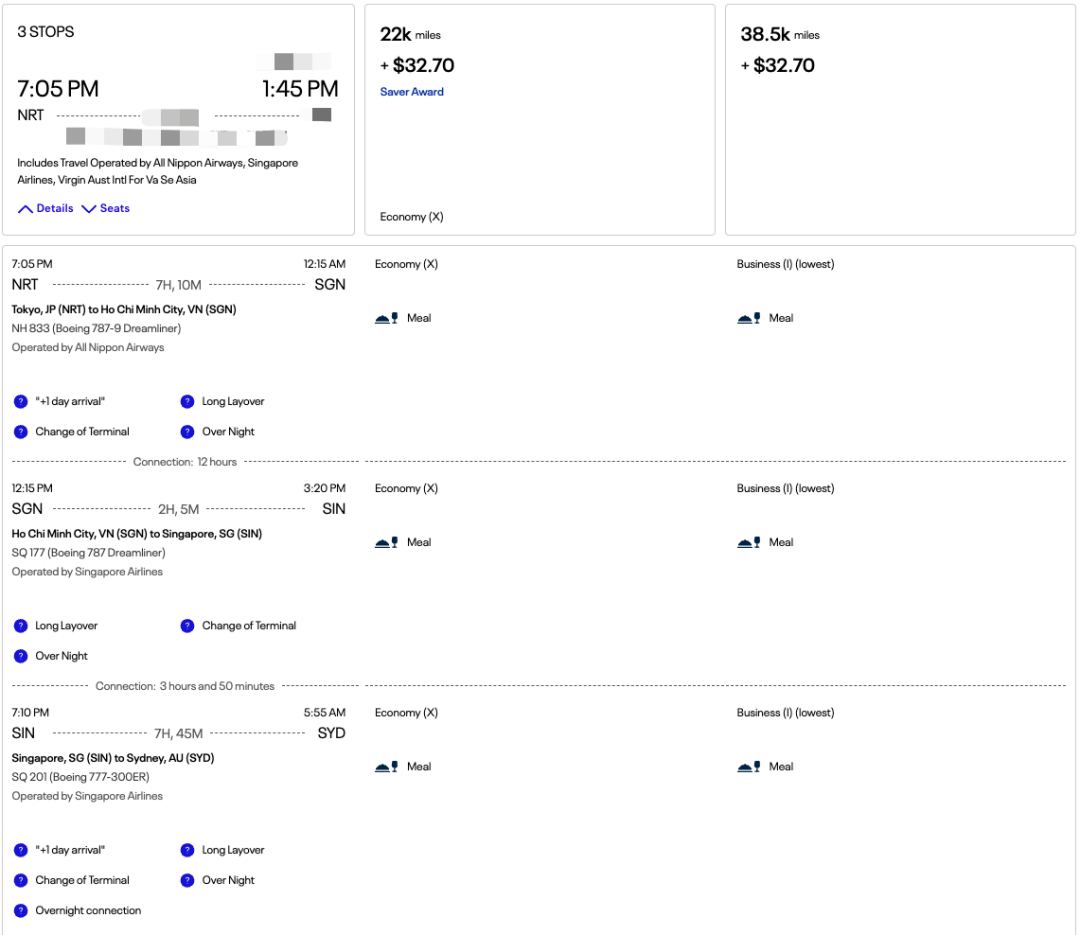Click help icon beside Overnight connection

20,911
